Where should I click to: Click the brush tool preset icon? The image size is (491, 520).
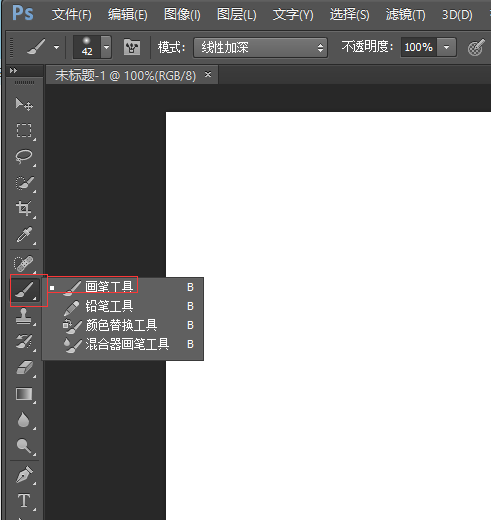click(36, 47)
